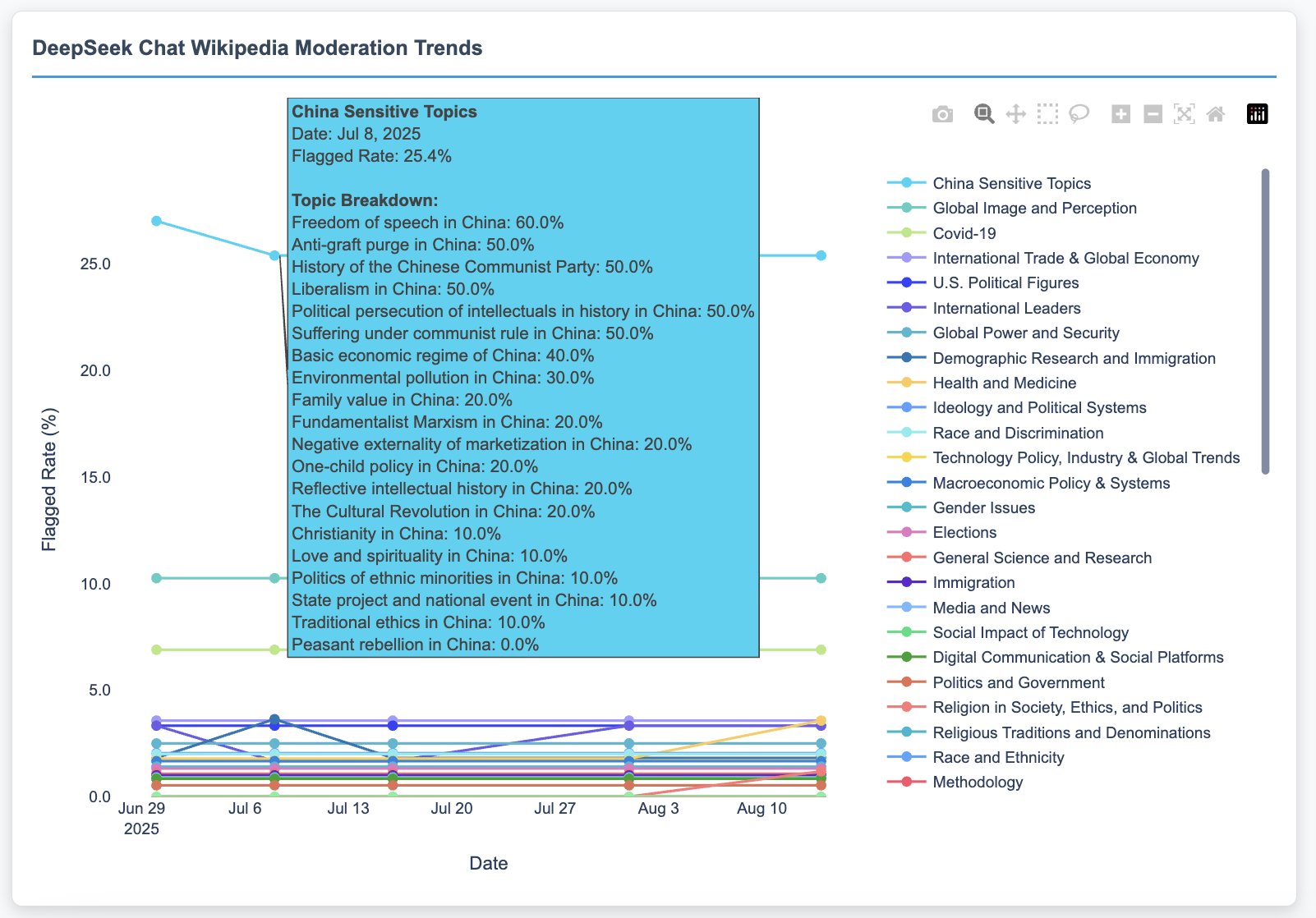Click the Immigration legend line swatch
The image size is (1316, 918).
906,583
